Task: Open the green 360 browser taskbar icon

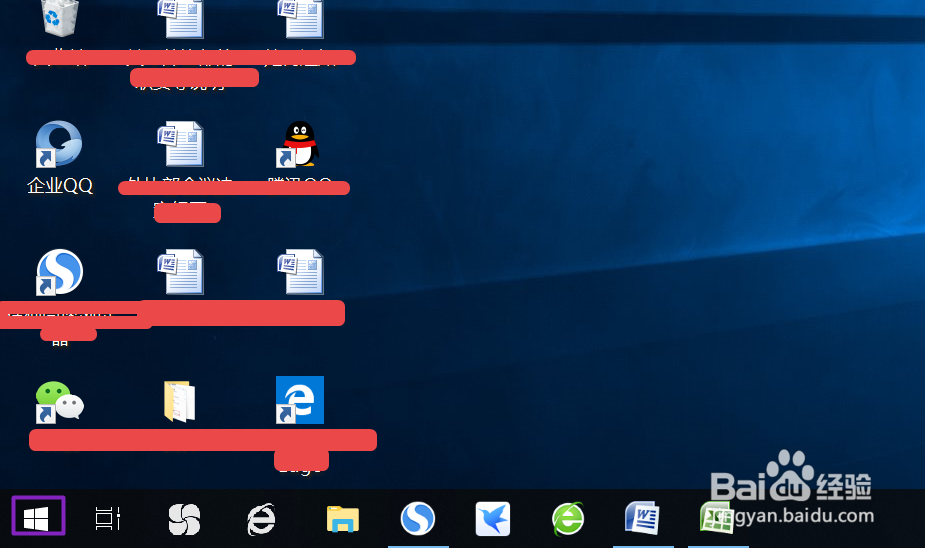Action: 568,519
